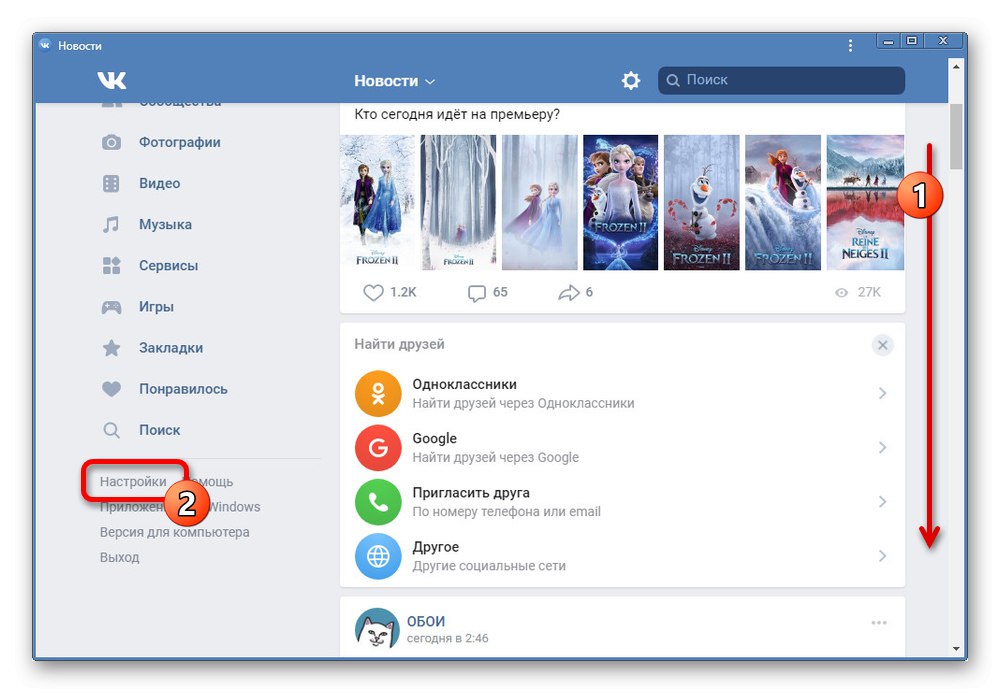Click the Пригласить друга option text

pyautogui.click(x=471, y=493)
